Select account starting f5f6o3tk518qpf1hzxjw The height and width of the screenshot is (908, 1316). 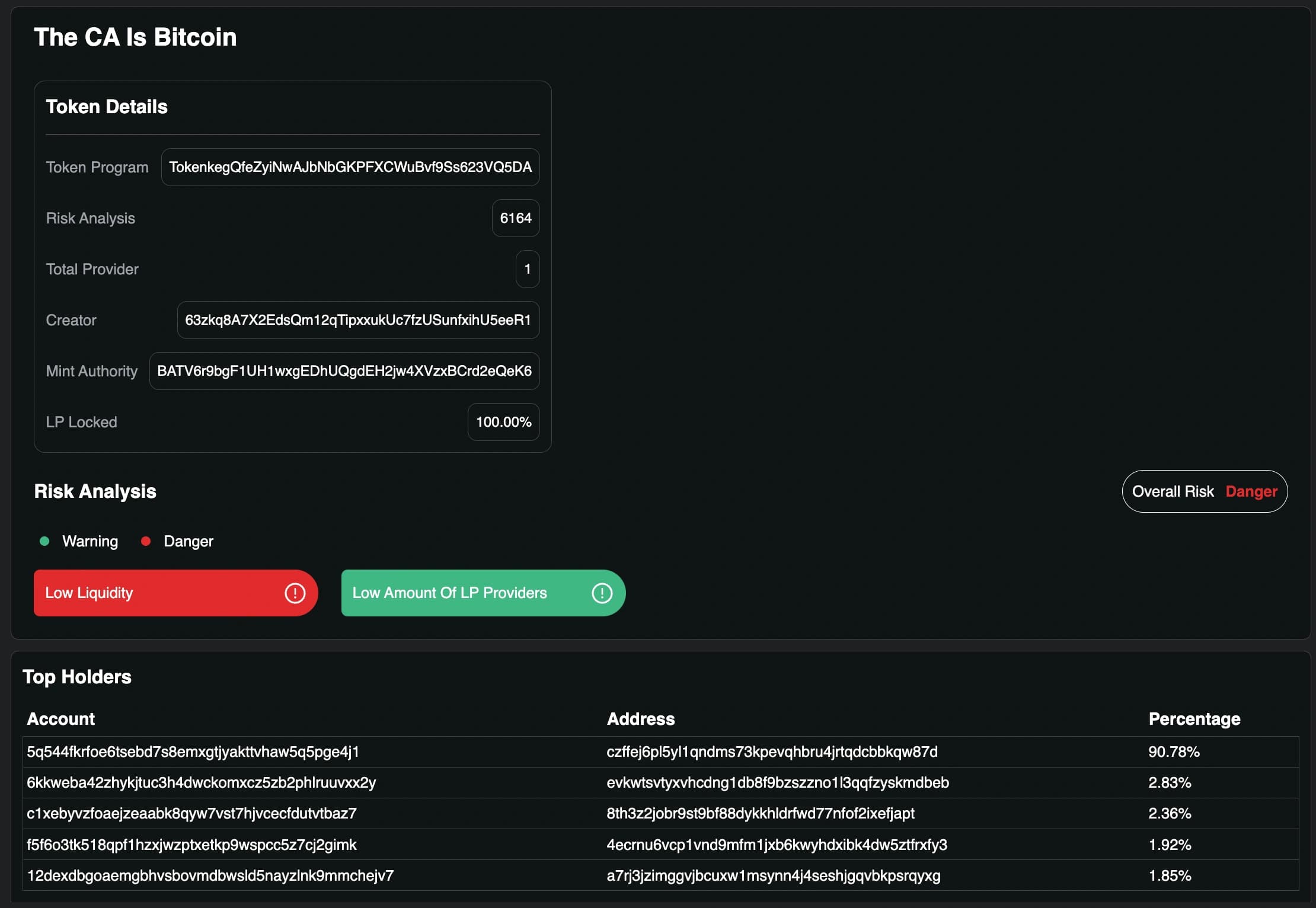tap(192, 845)
